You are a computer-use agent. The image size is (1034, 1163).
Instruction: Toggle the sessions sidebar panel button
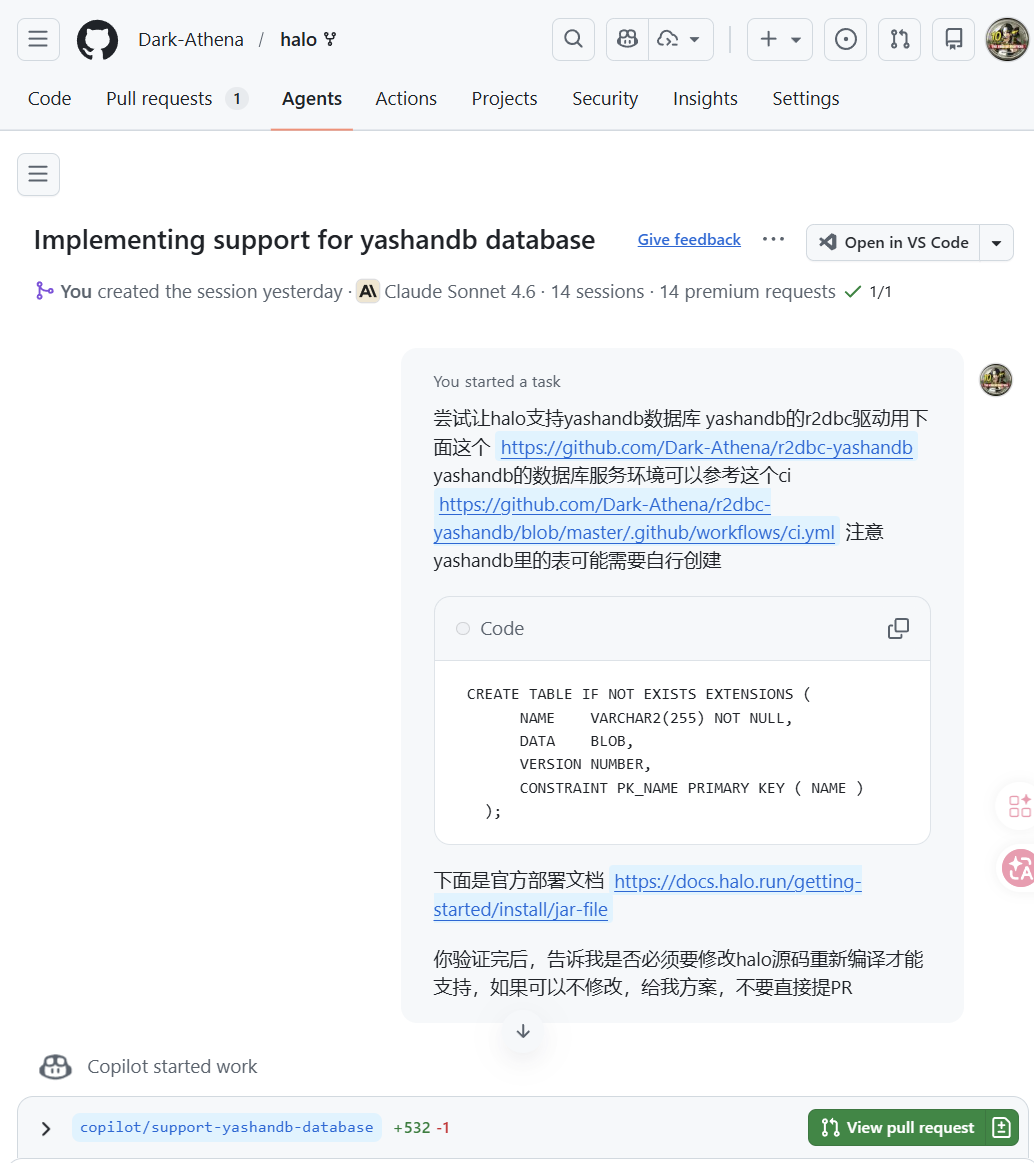tap(38, 174)
